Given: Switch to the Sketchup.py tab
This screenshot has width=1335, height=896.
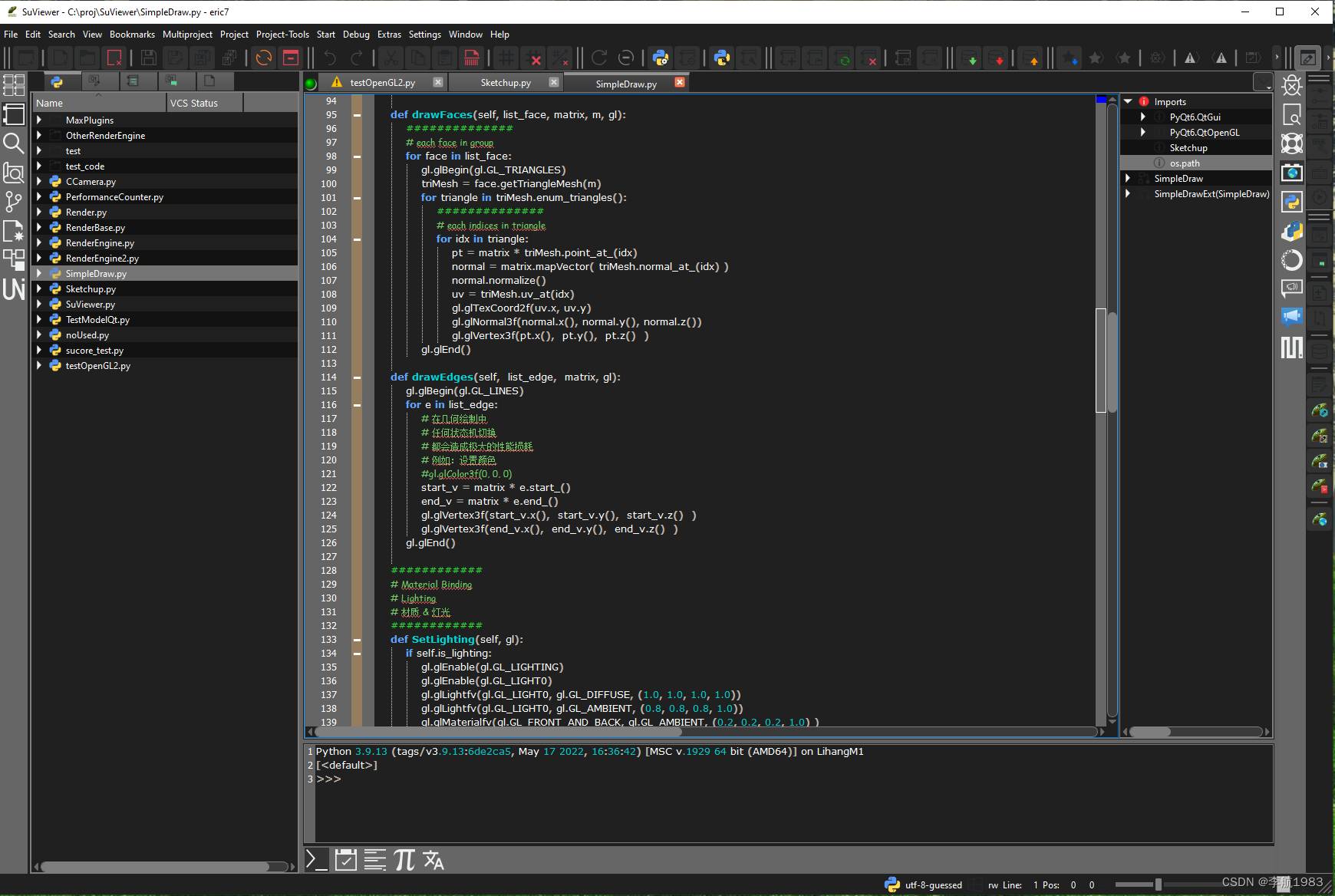Looking at the screenshot, I should point(506,82).
